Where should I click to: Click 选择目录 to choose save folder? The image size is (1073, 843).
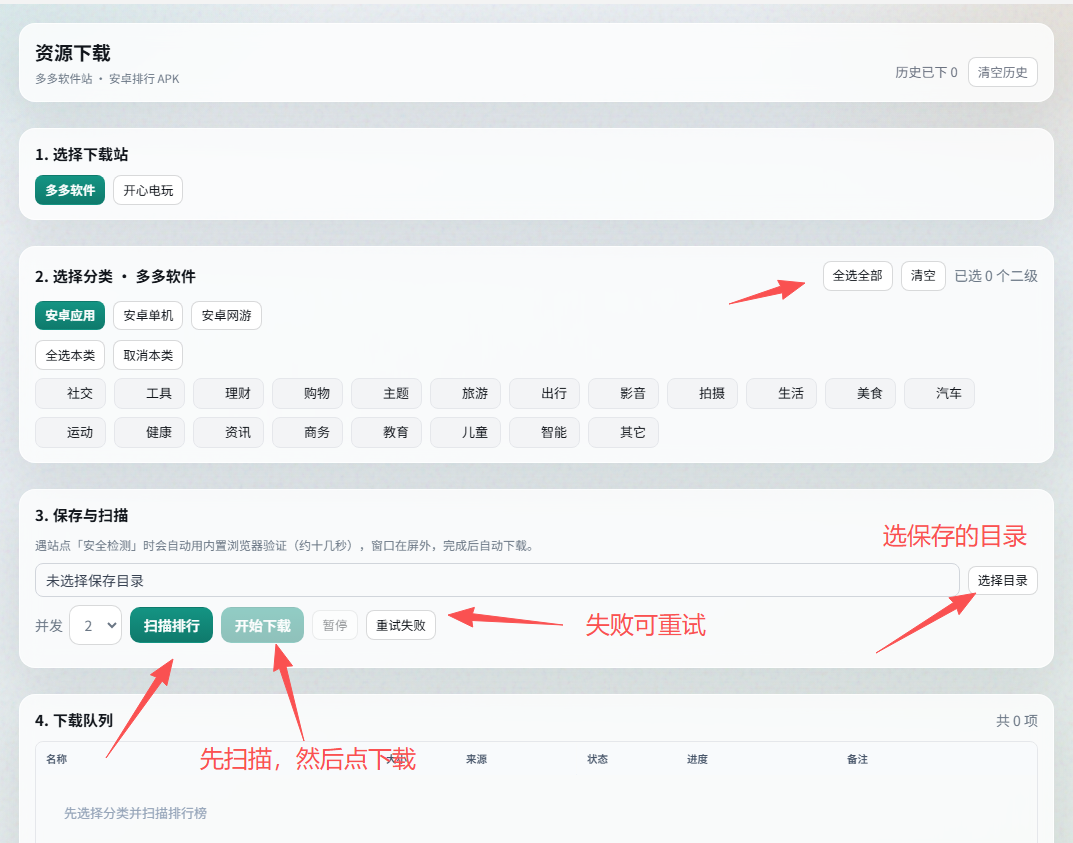1003,580
